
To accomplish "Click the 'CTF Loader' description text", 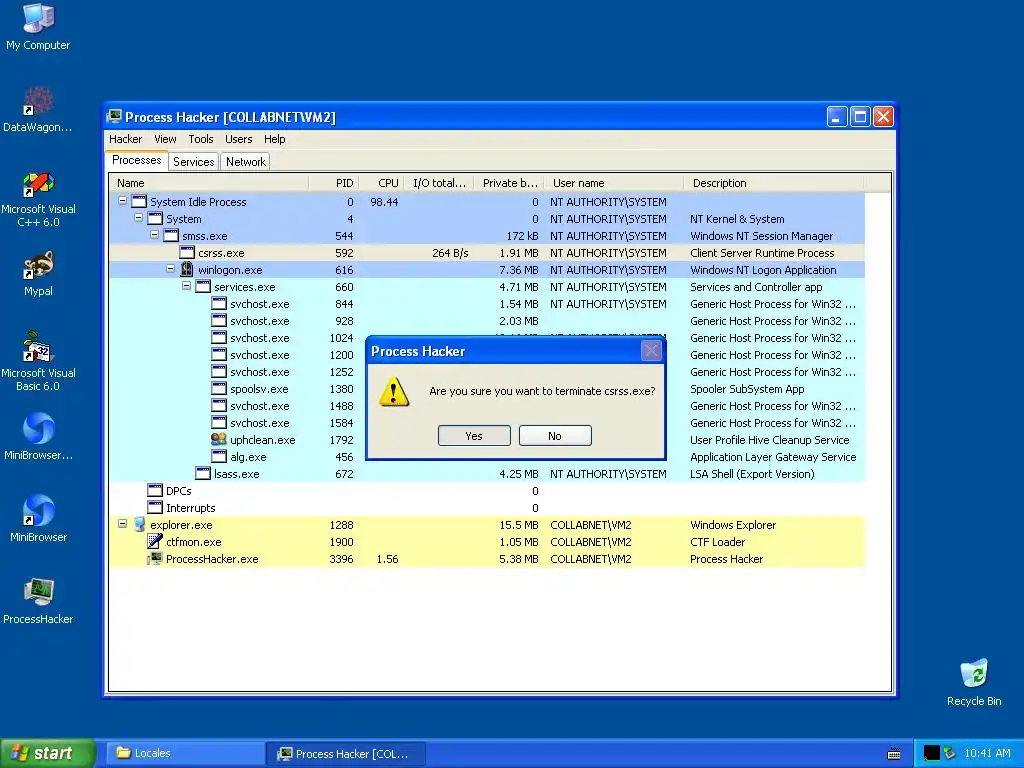I will [717, 542].
